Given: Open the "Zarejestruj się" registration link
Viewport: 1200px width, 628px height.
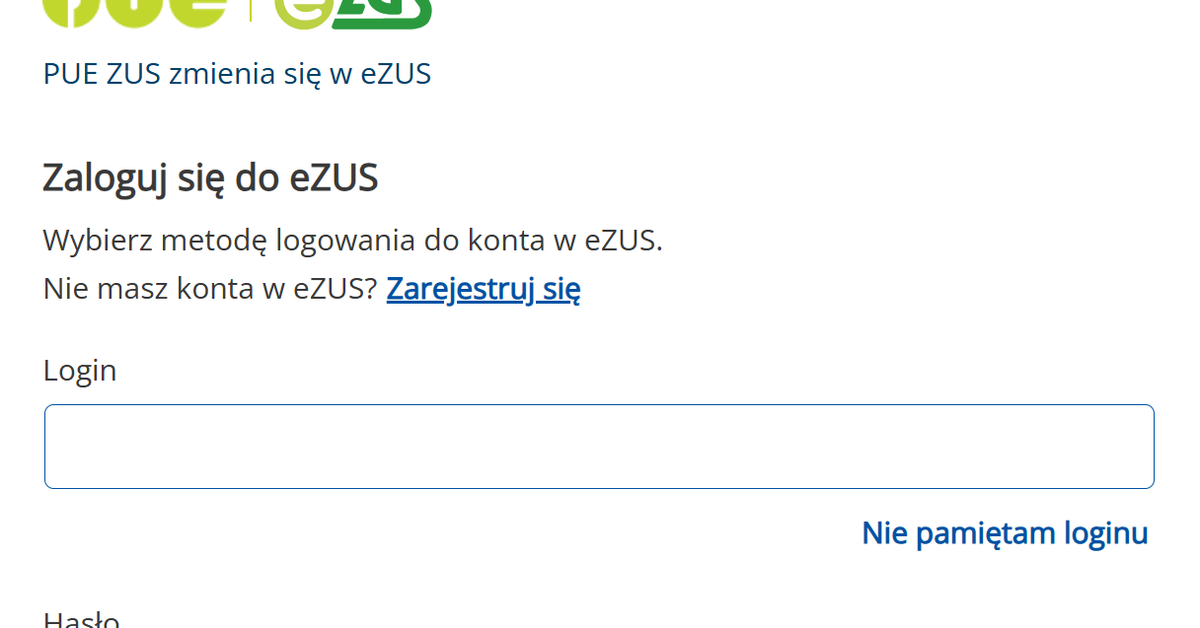Looking at the screenshot, I should 483,288.
